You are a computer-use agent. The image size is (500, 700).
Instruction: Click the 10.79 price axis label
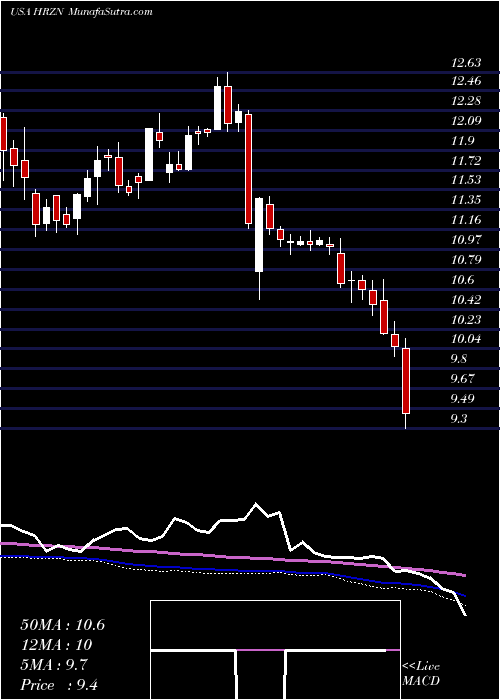(466, 260)
